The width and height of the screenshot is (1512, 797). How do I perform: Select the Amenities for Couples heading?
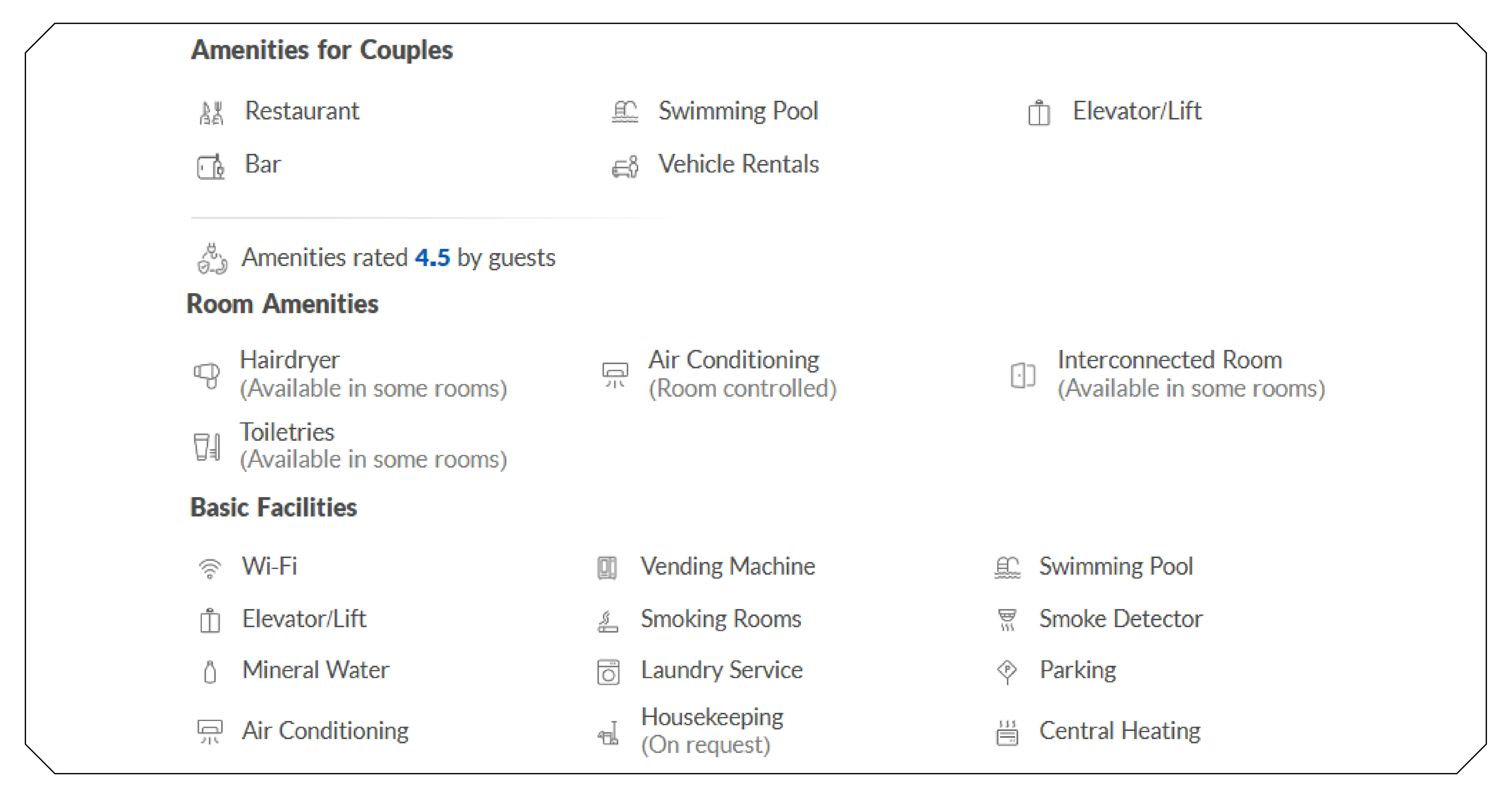[x=322, y=50]
